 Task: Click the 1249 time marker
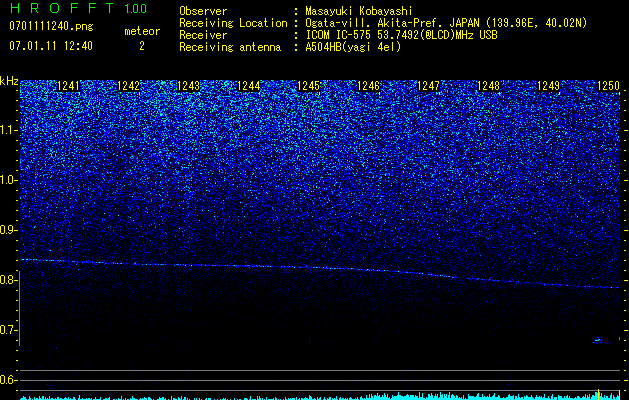click(x=548, y=85)
